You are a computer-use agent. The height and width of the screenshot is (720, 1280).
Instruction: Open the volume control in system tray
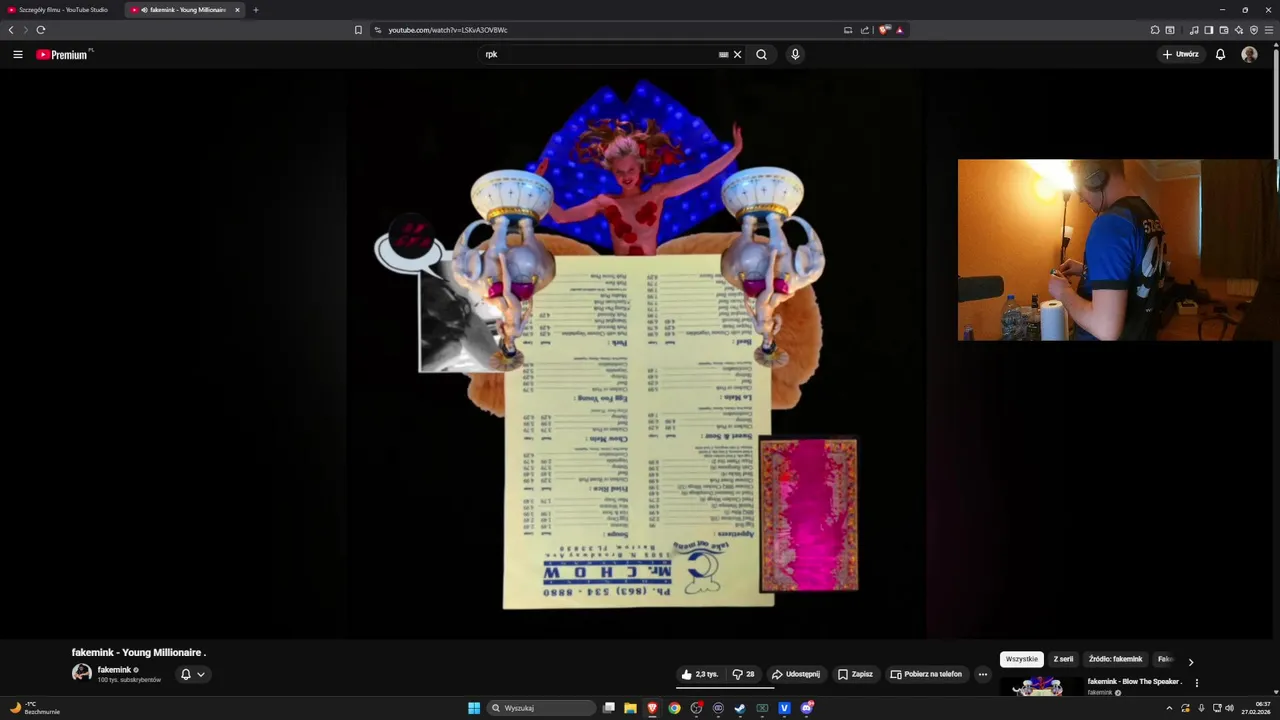[1229, 708]
